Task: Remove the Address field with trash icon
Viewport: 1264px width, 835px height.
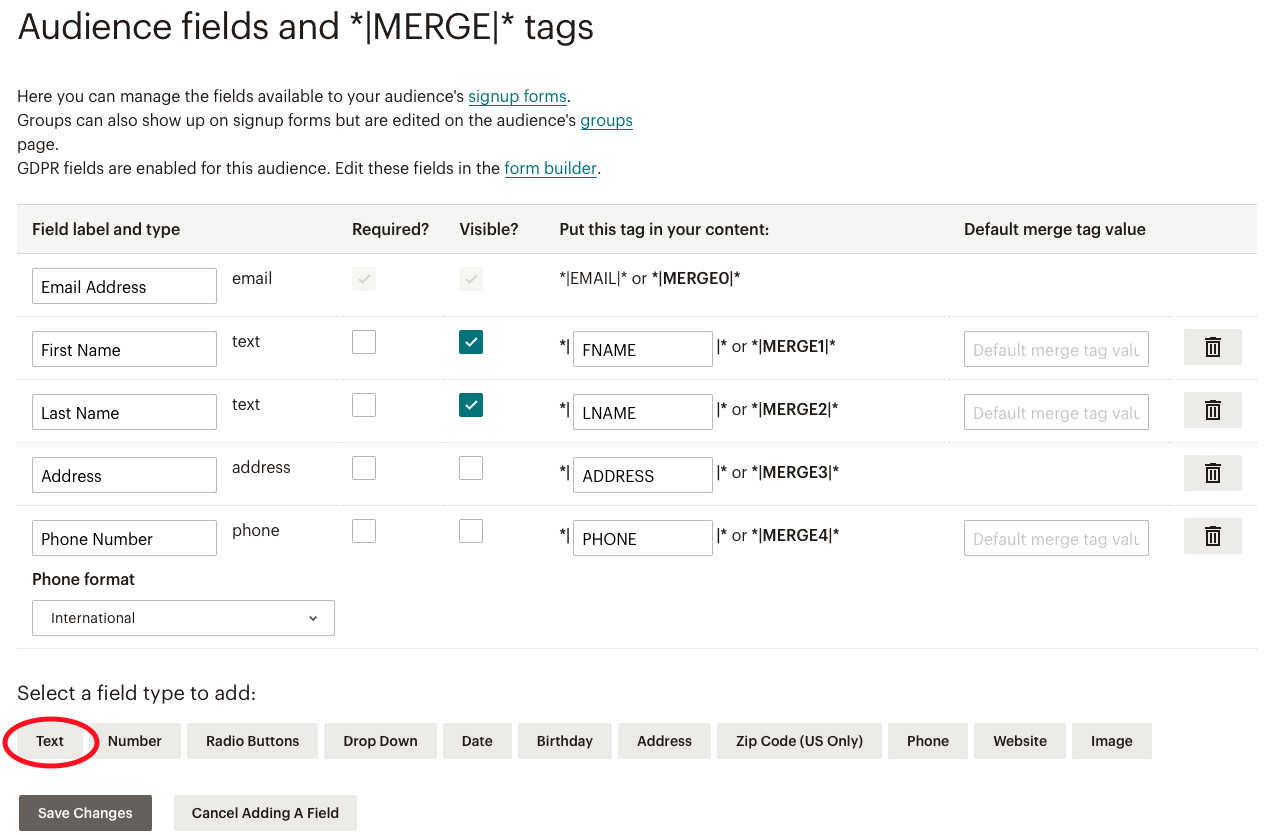Action: pos(1212,474)
